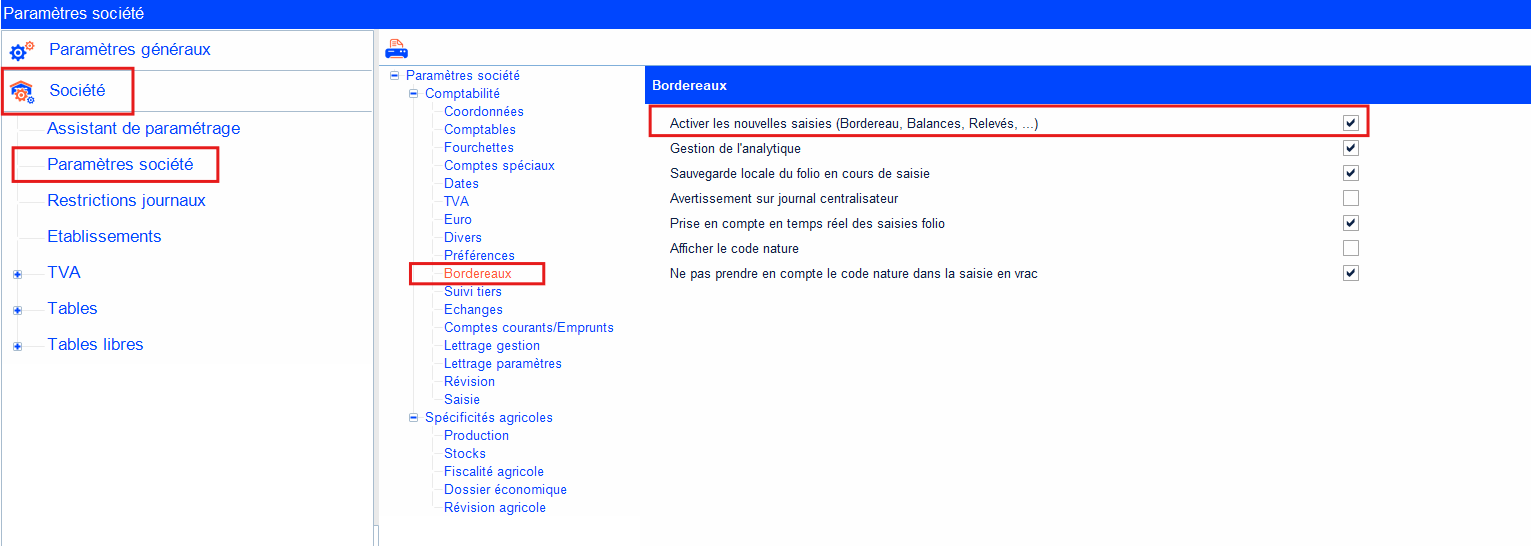Viewport: 1531px width, 546px height.
Task: Click the Société building icon
Action: (x=22, y=92)
